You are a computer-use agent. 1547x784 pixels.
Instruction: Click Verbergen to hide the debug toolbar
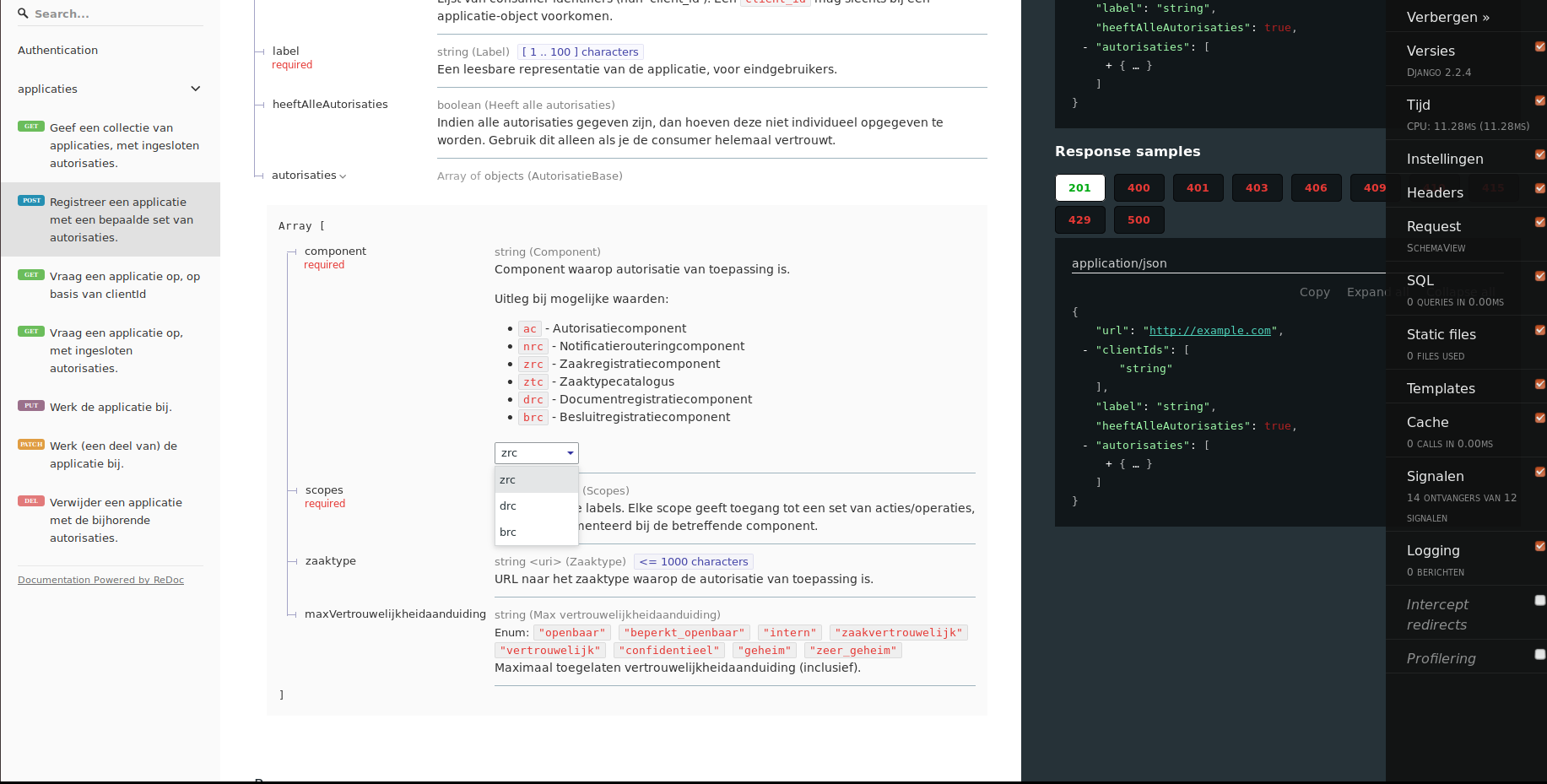[x=1447, y=16]
